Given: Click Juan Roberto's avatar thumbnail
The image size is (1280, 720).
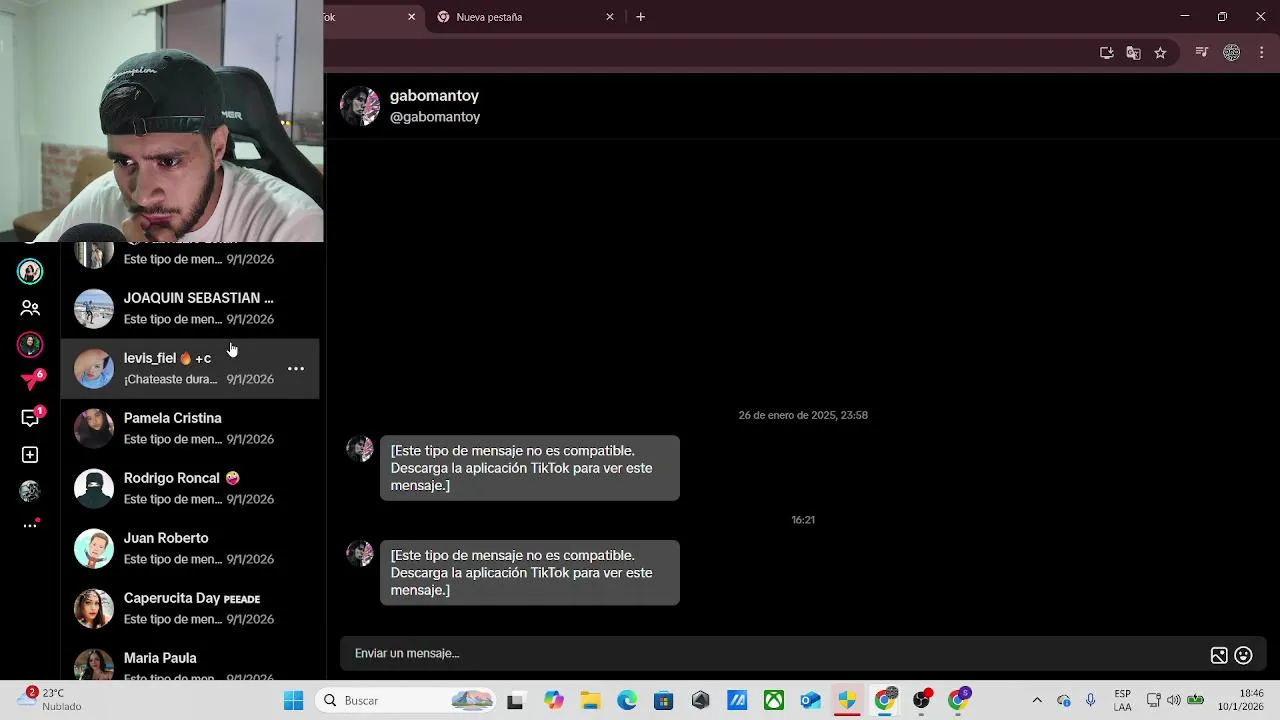Looking at the screenshot, I should pyautogui.click(x=94, y=549).
